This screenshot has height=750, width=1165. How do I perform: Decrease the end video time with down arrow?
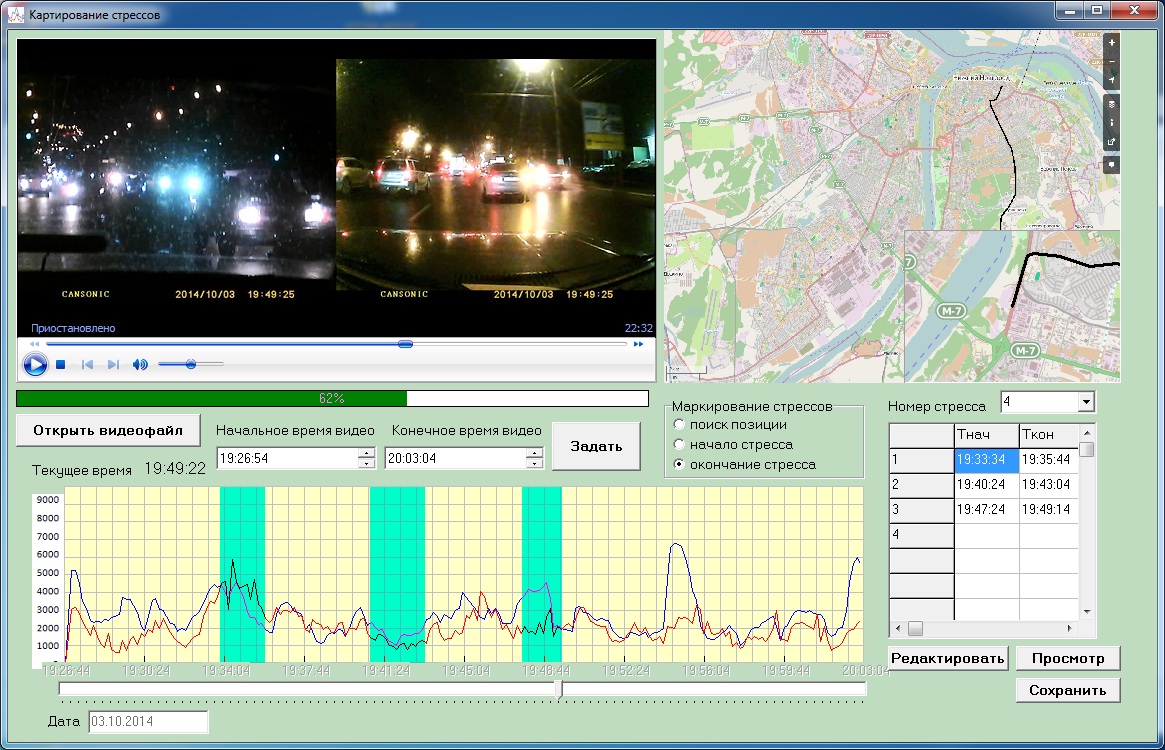point(535,463)
